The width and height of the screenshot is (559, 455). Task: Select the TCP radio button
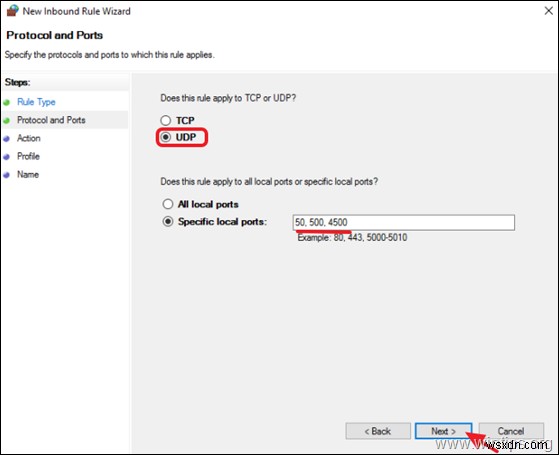click(x=165, y=121)
